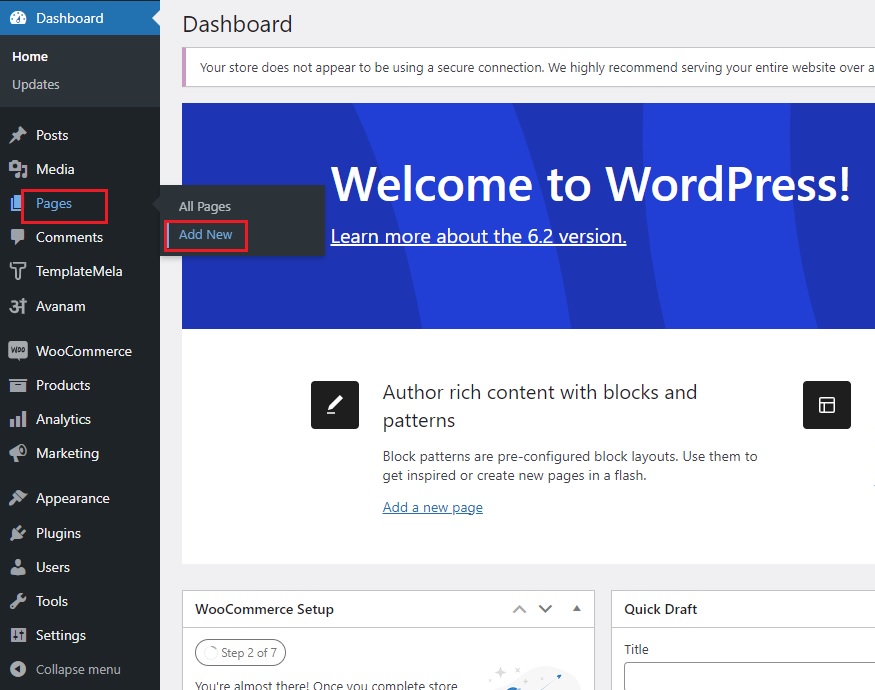Click the Collapse menu arrow icon
The width and height of the screenshot is (875, 690).
pos(18,669)
